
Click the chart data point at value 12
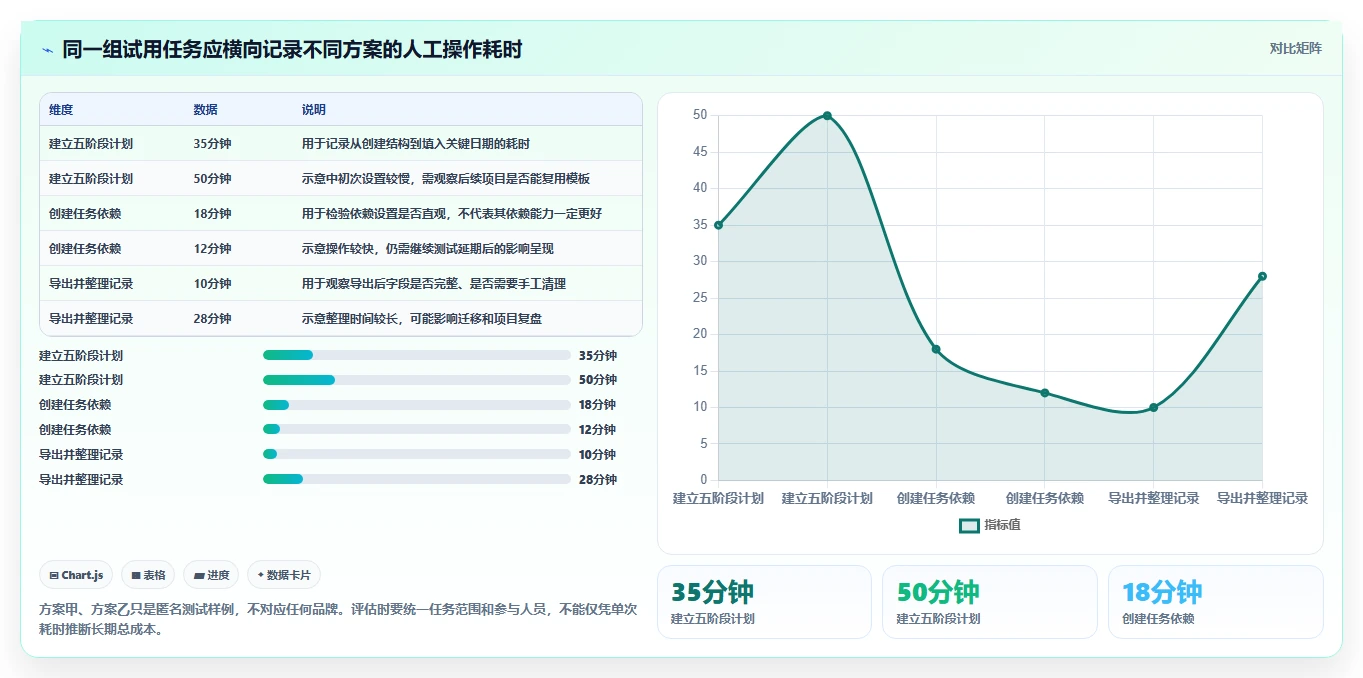[x=1045, y=393]
